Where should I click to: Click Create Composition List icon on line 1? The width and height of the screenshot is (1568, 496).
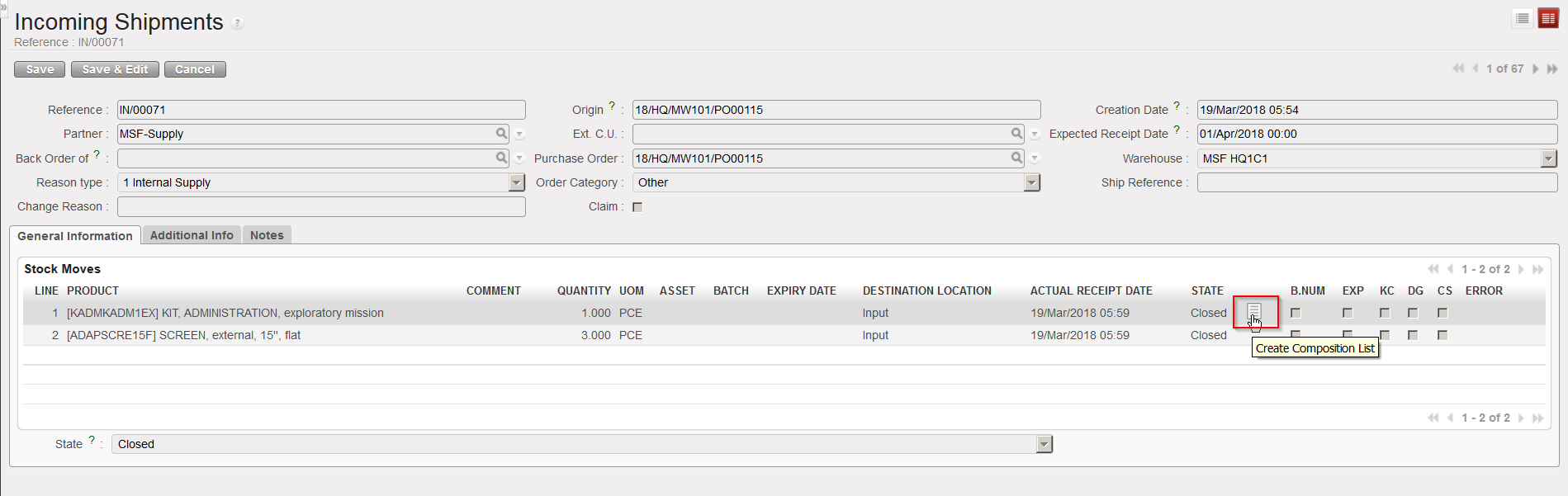pos(1253,311)
